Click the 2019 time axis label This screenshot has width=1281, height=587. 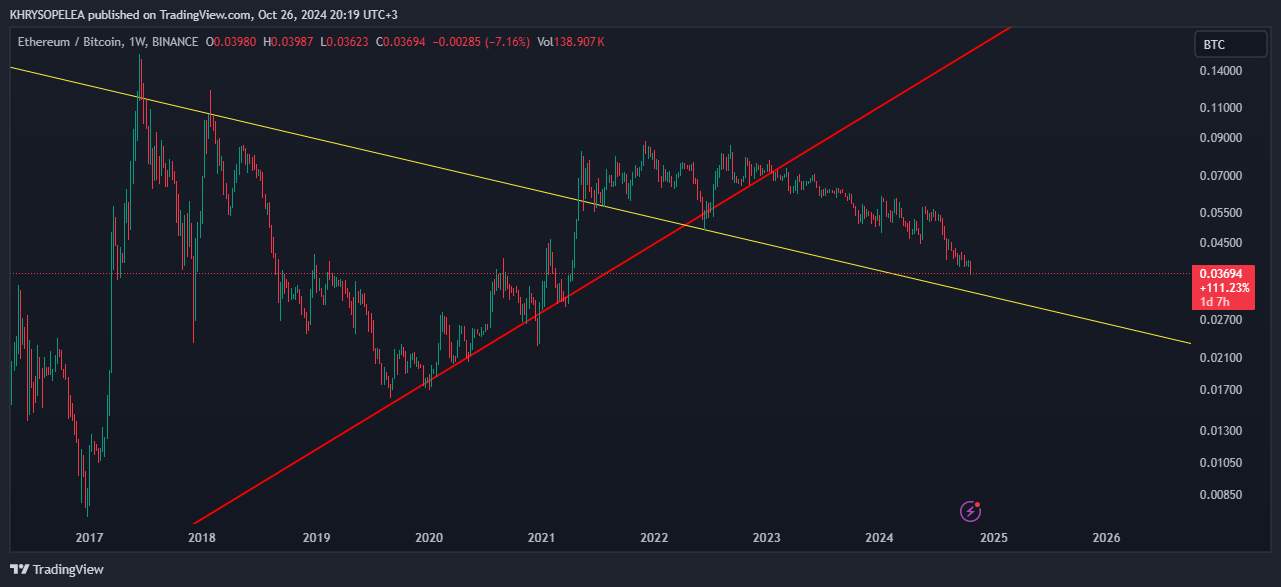316,538
